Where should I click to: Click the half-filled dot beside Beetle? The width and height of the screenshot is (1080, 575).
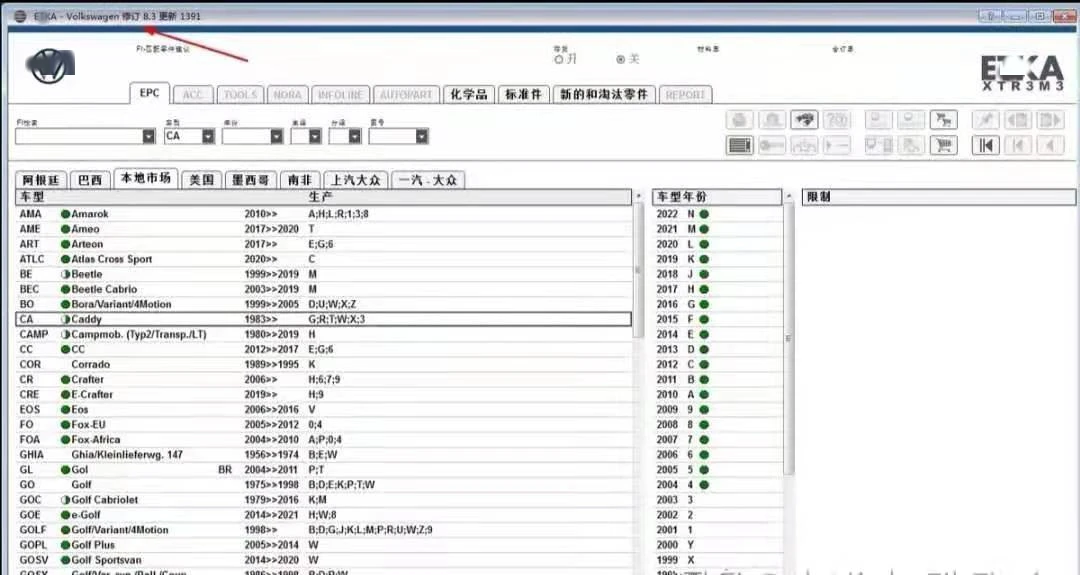[65, 274]
